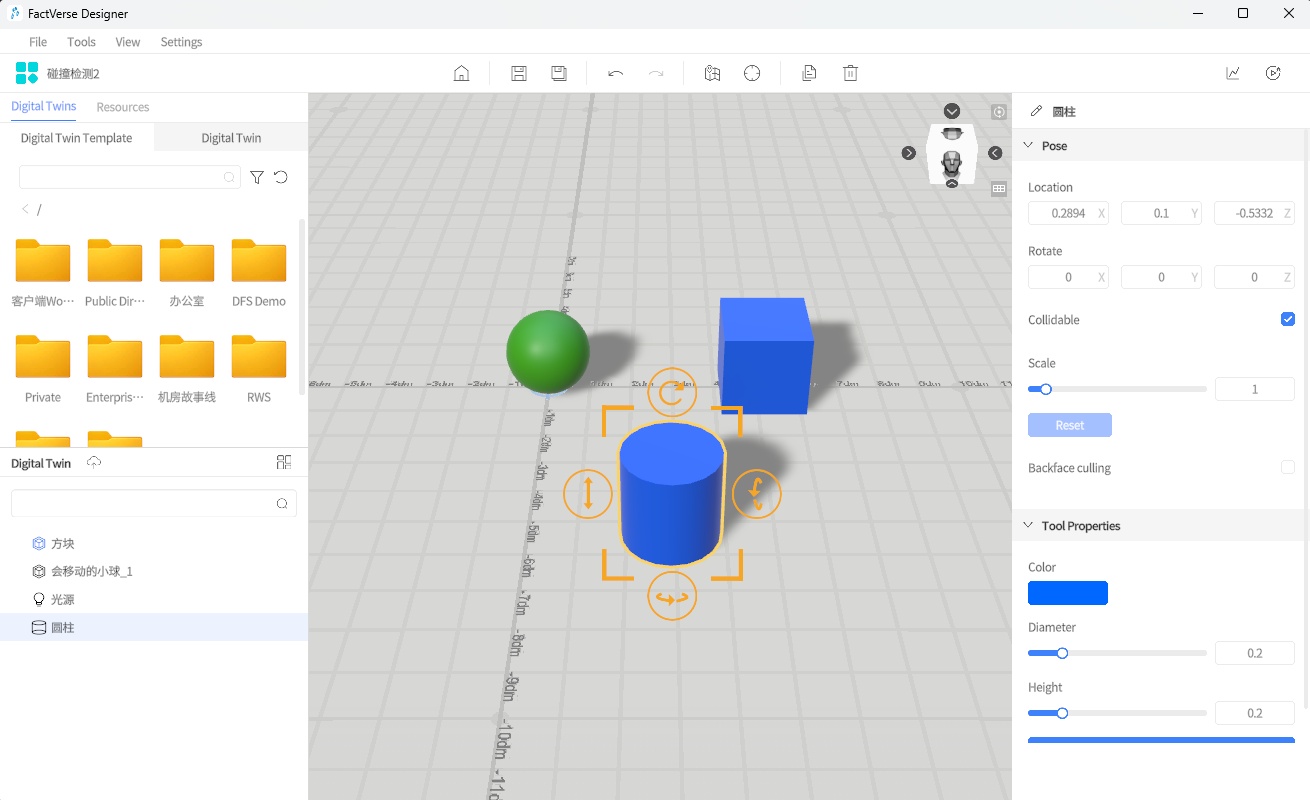Open the blue Color swatch
The image size is (1310, 800).
pyautogui.click(x=1067, y=592)
